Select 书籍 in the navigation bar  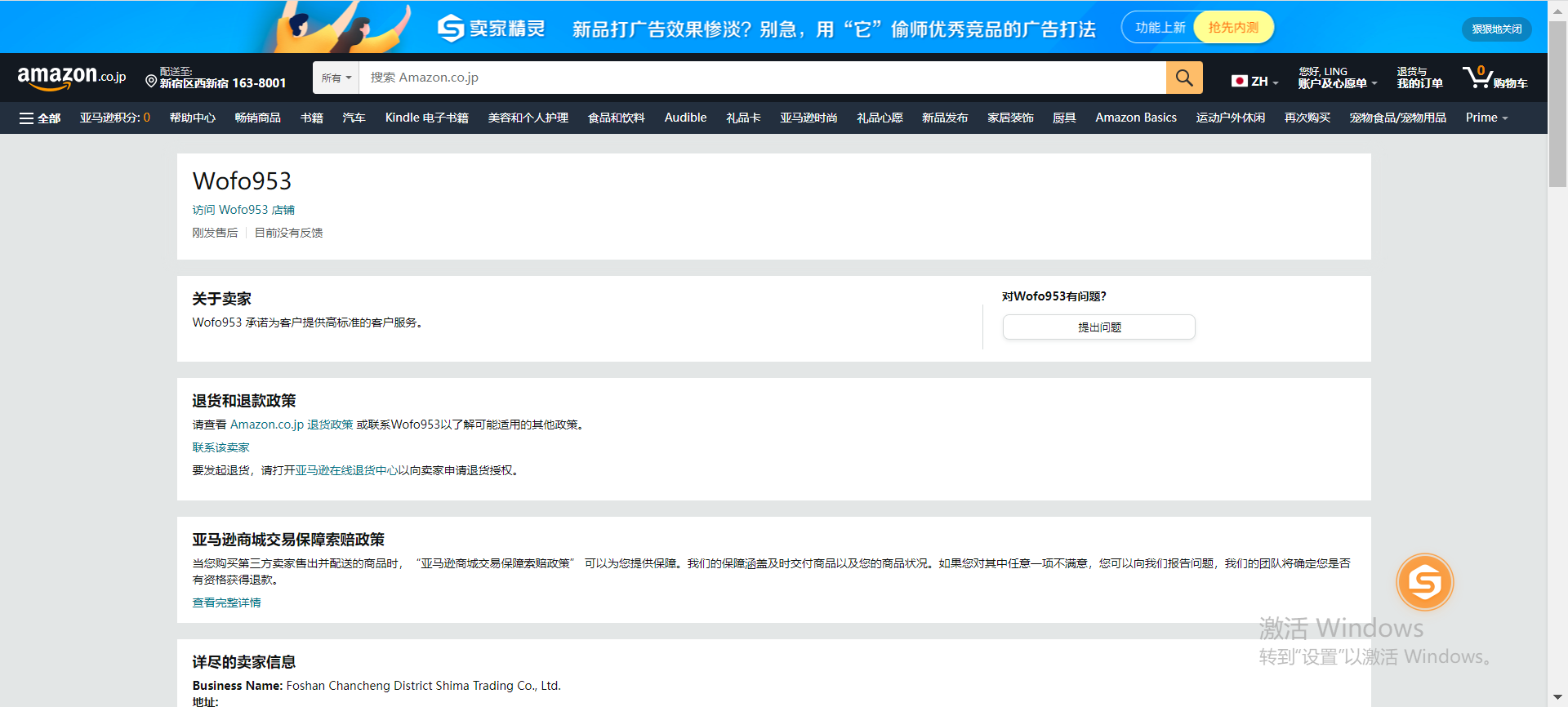tap(312, 118)
